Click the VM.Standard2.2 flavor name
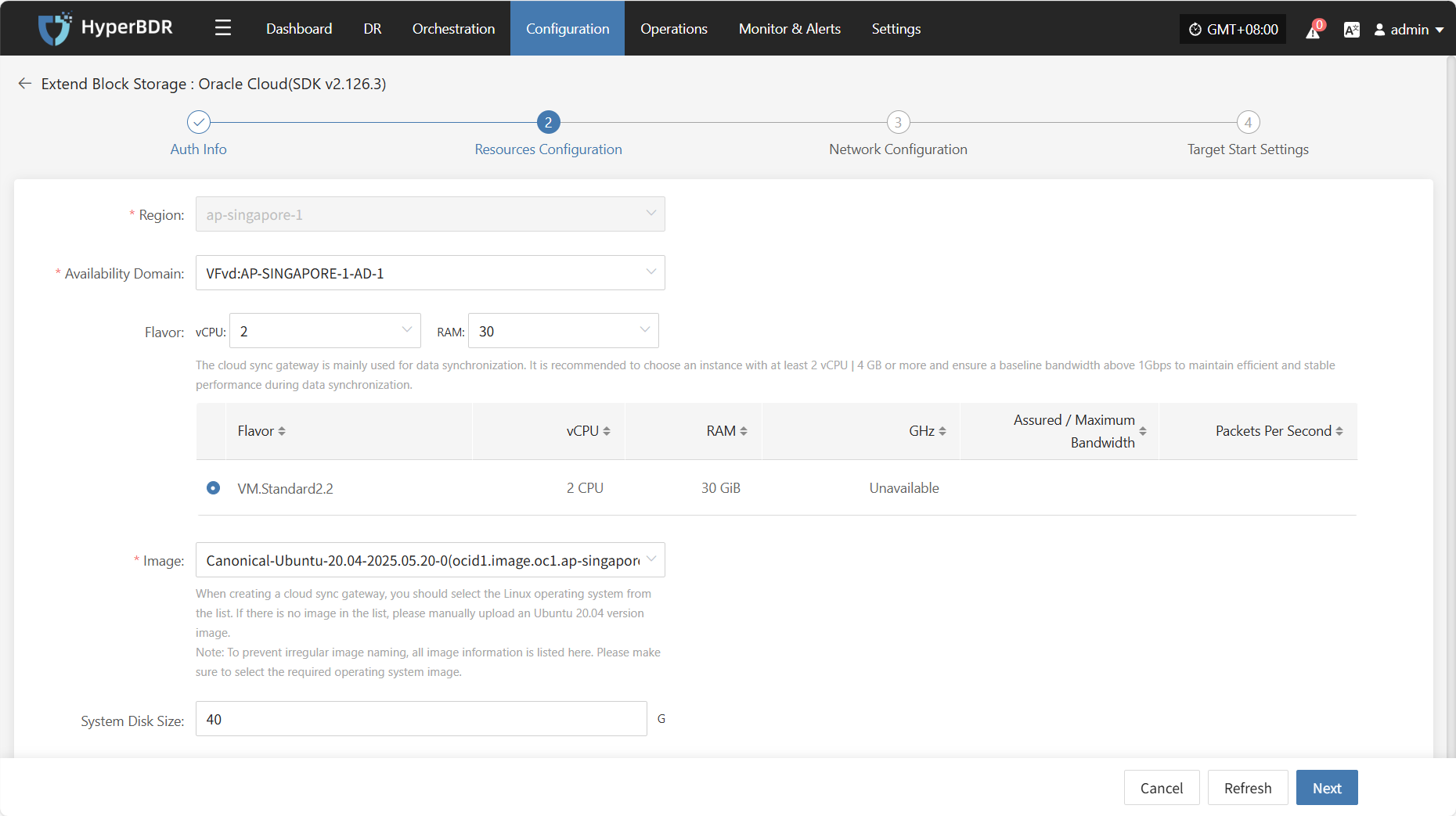Screen dimensions: 1456x816 [286, 488]
